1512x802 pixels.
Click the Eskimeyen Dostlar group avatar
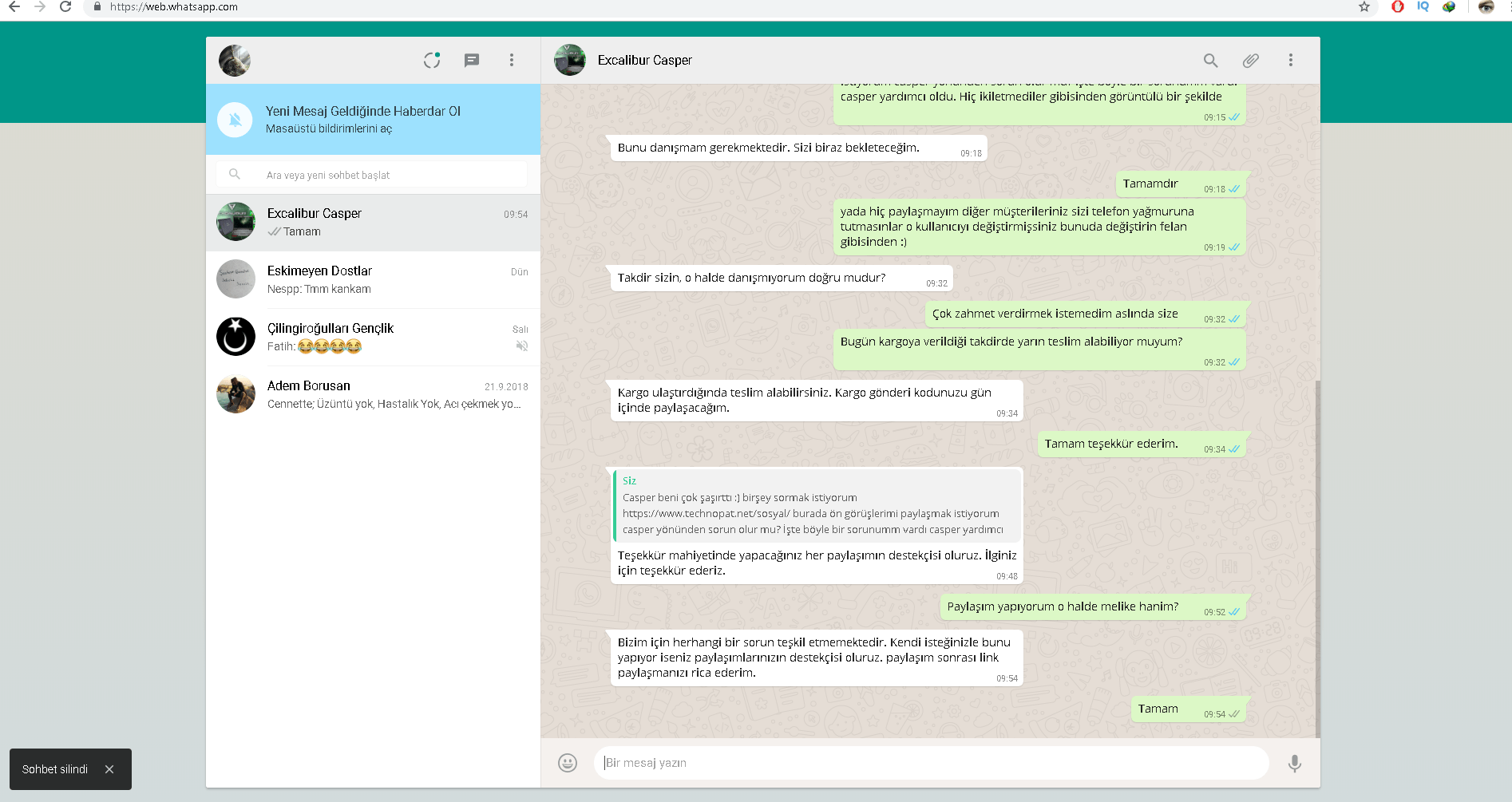[x=236, y=279]
